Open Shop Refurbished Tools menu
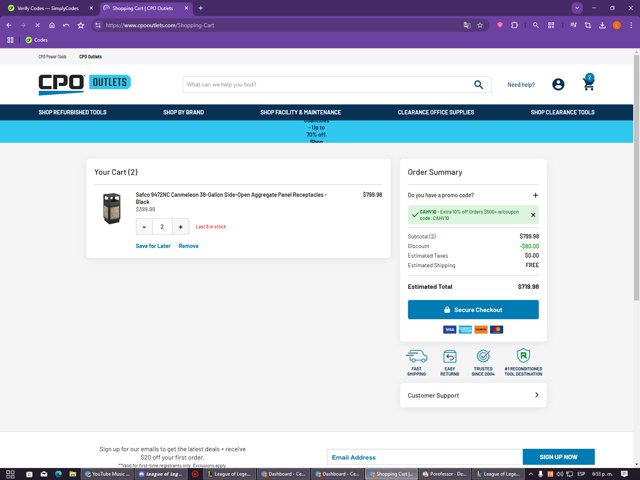The image size is (640, 480). (72, 112)
